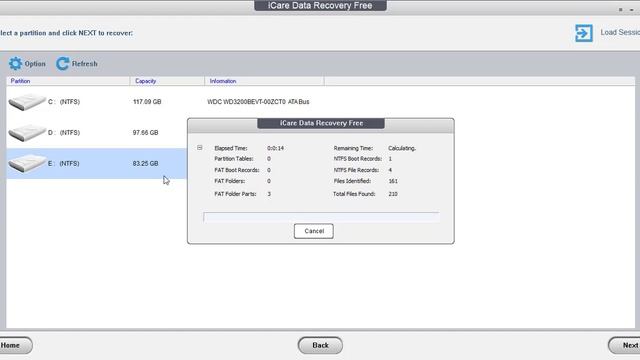
Task: Click the Next button
Action: [x=624, y=345]
